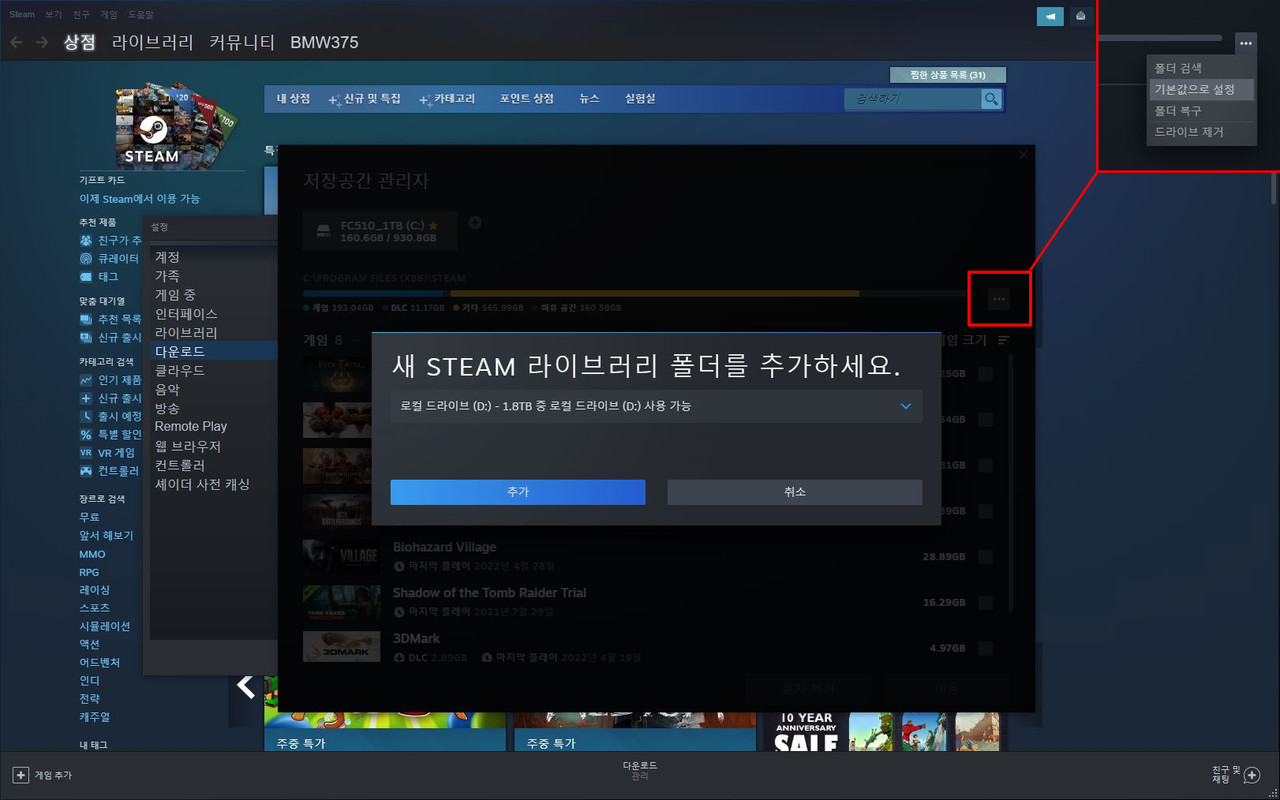The image size is (1280, 800).
Task: Open the notifications inbox icon
Action: point(1078,16)
